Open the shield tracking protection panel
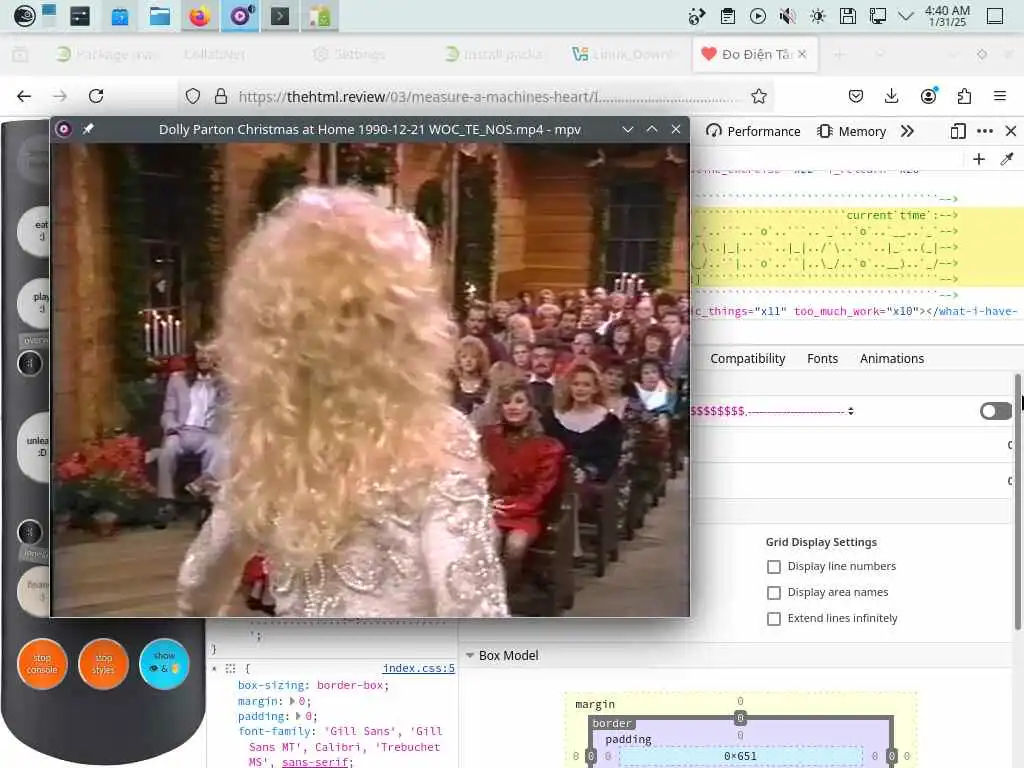Screen dimensions: 1024x768 tap(193, 97)
